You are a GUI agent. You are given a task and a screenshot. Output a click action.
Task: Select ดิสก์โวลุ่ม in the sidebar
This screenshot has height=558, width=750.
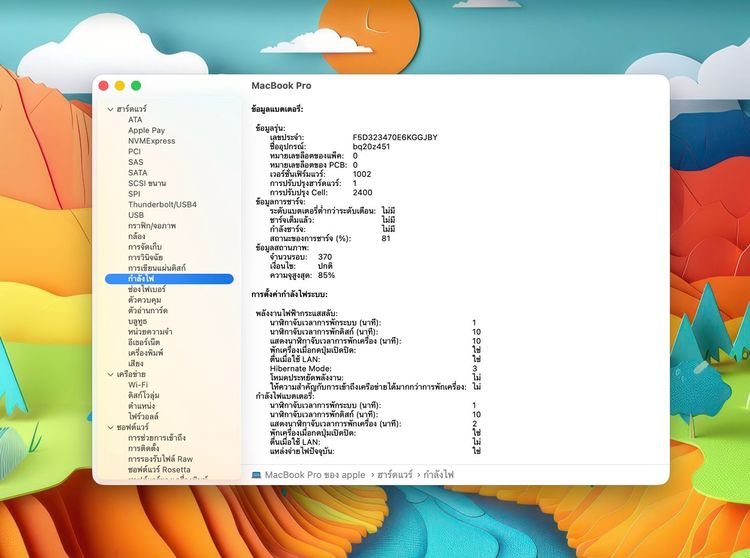point(143,395)
